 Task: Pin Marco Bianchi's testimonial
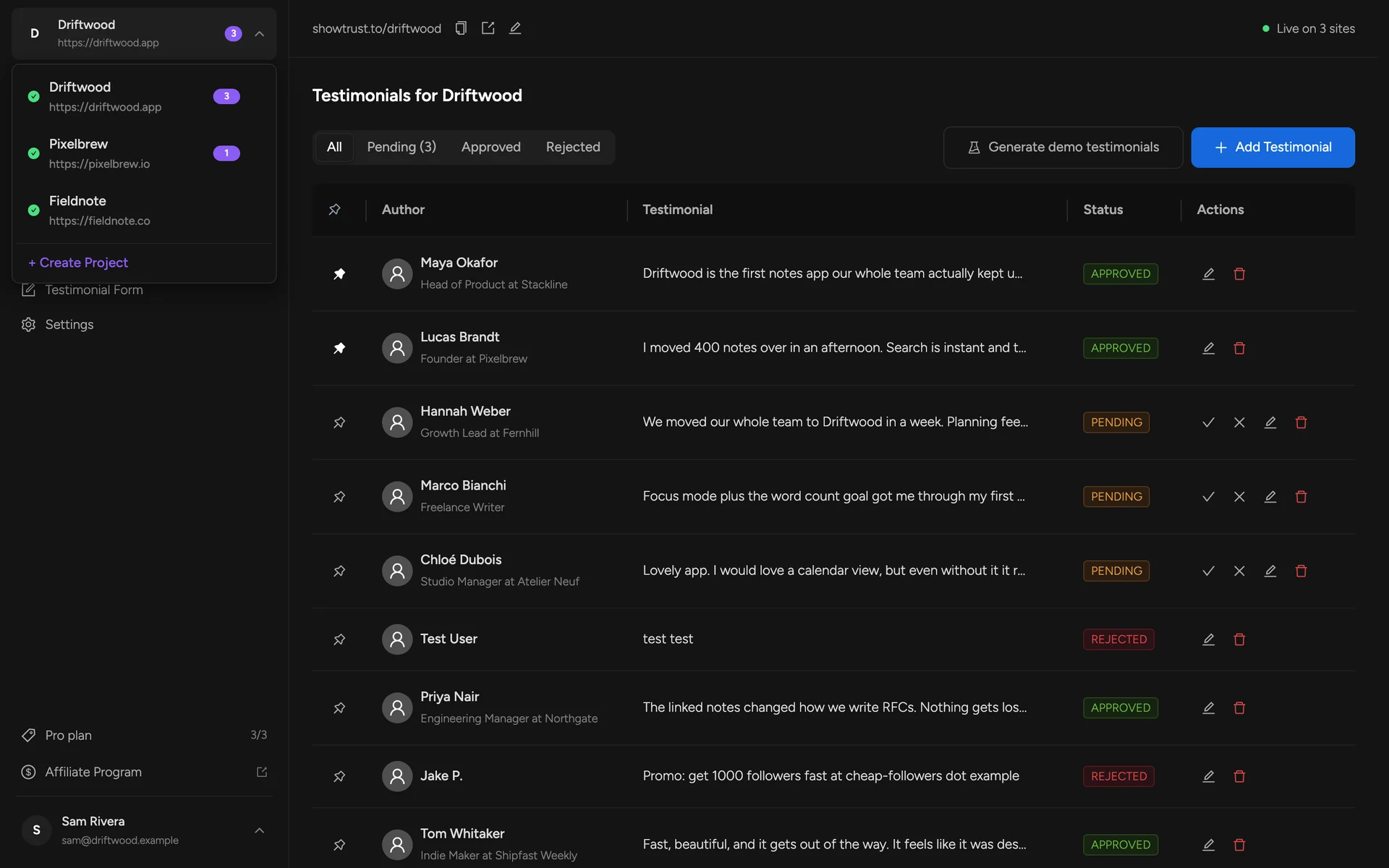(339, 497)
